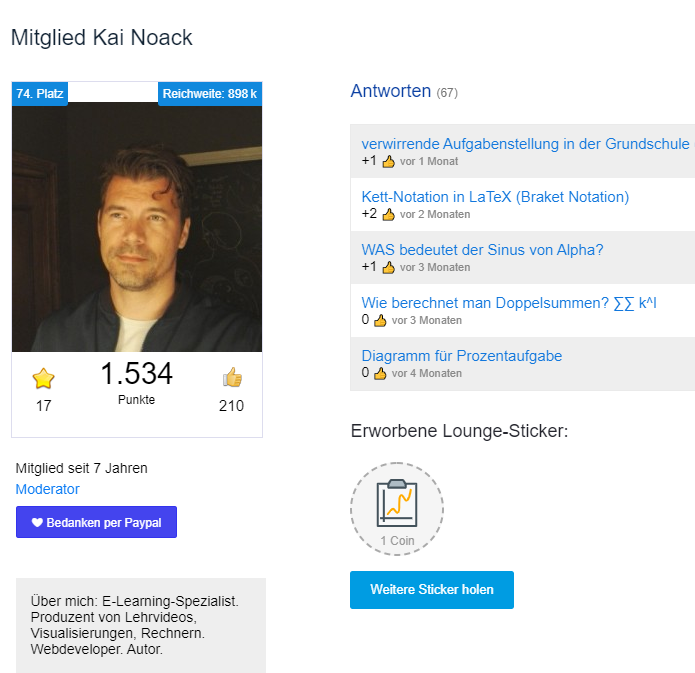Click the thumbs-up on the Diagramm Prozentaufgabe answer
The width and height of the screenshot is (695, 673).
pyautogui.click(x=380, y=374)
